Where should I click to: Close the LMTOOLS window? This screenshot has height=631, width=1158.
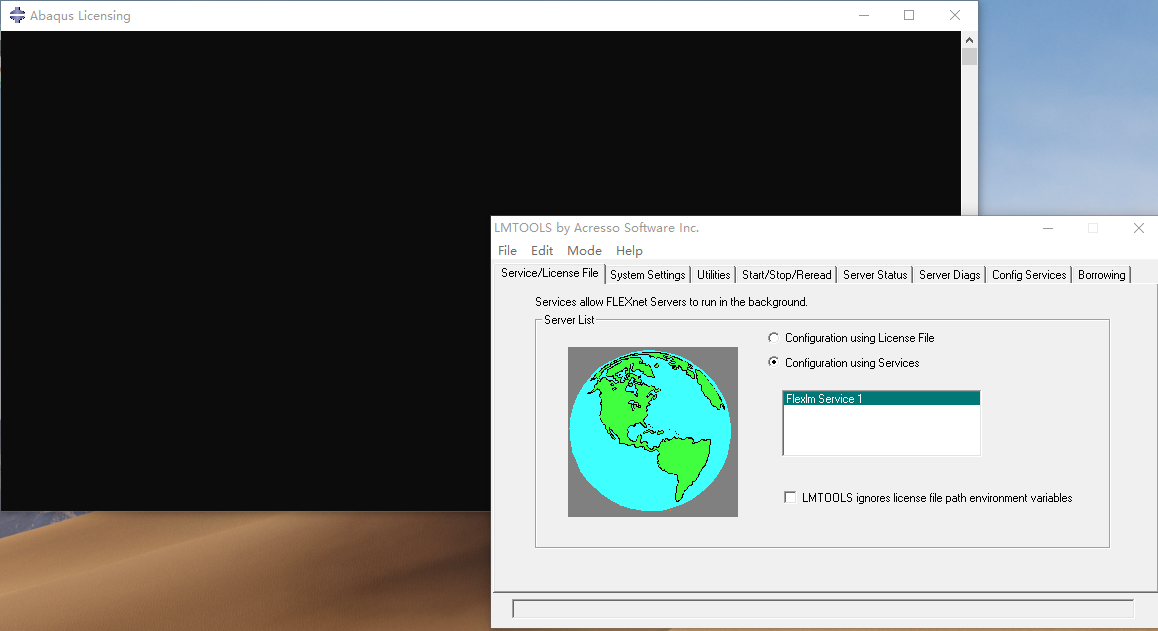1138,228
